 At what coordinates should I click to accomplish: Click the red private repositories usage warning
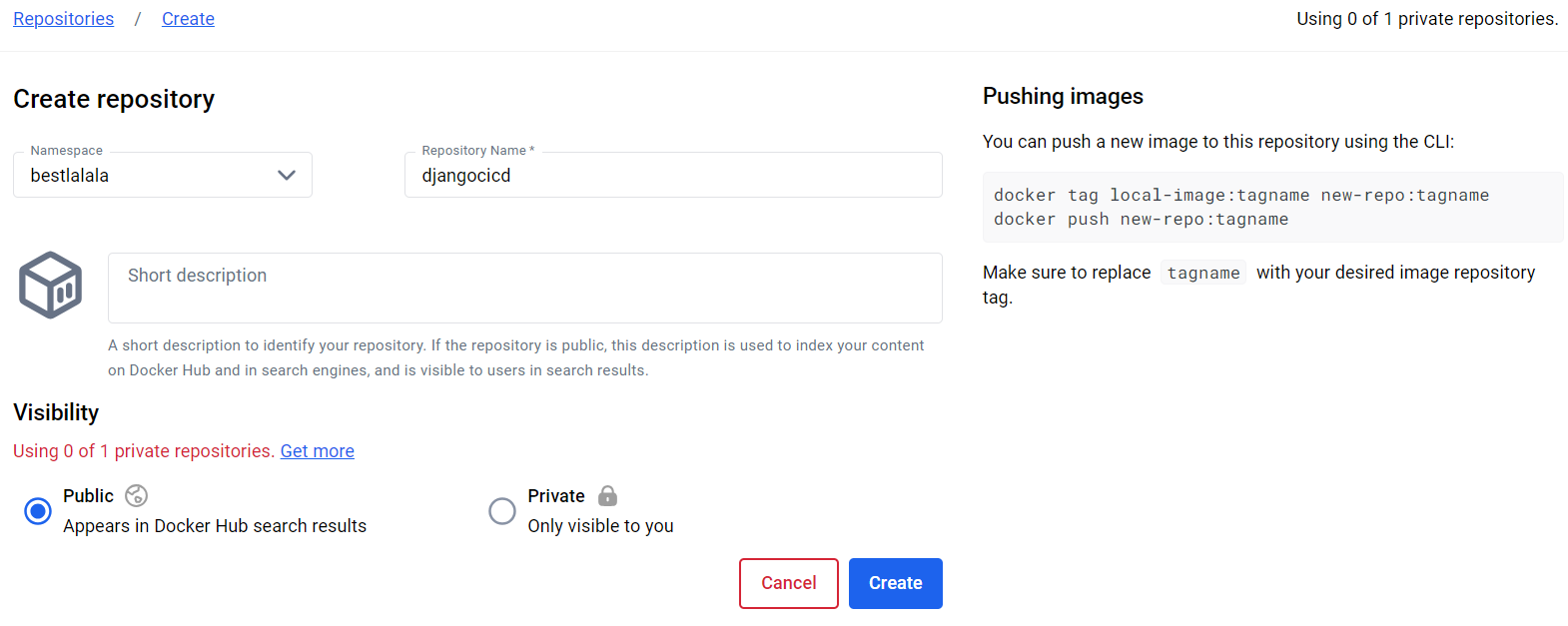(144, 451)
